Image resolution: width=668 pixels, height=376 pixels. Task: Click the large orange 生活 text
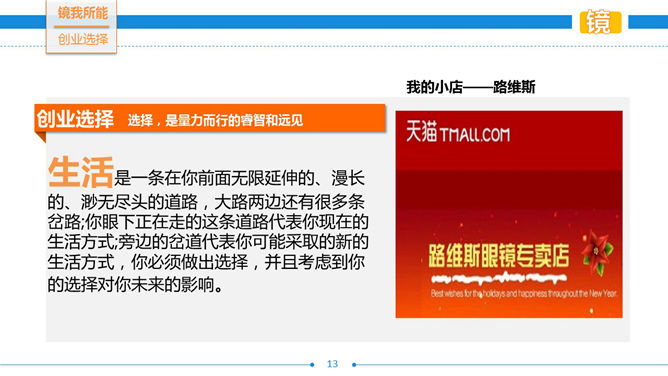pyautogui.click(x=81, y=172)
